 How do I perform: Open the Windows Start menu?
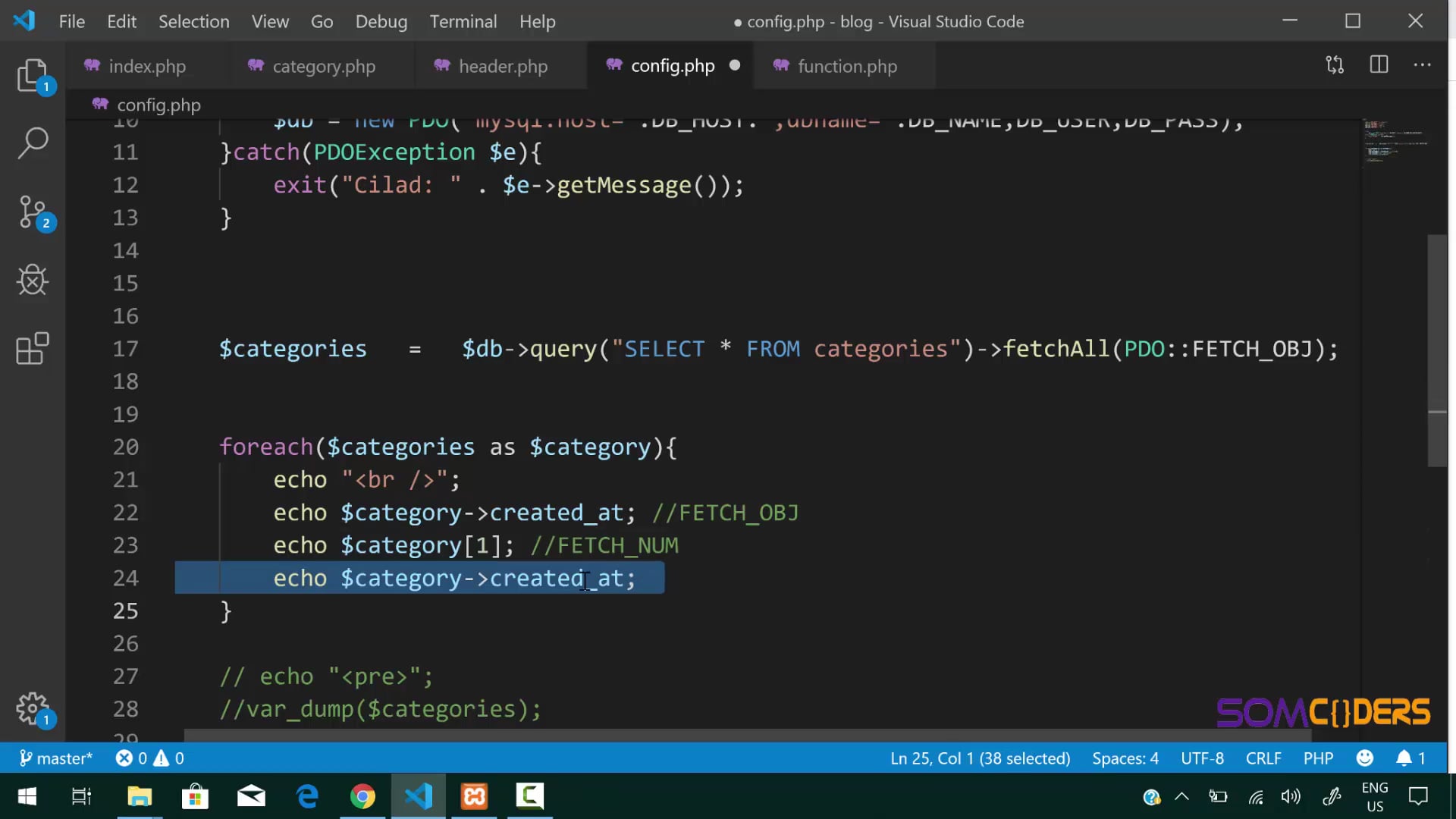point(27,796)
